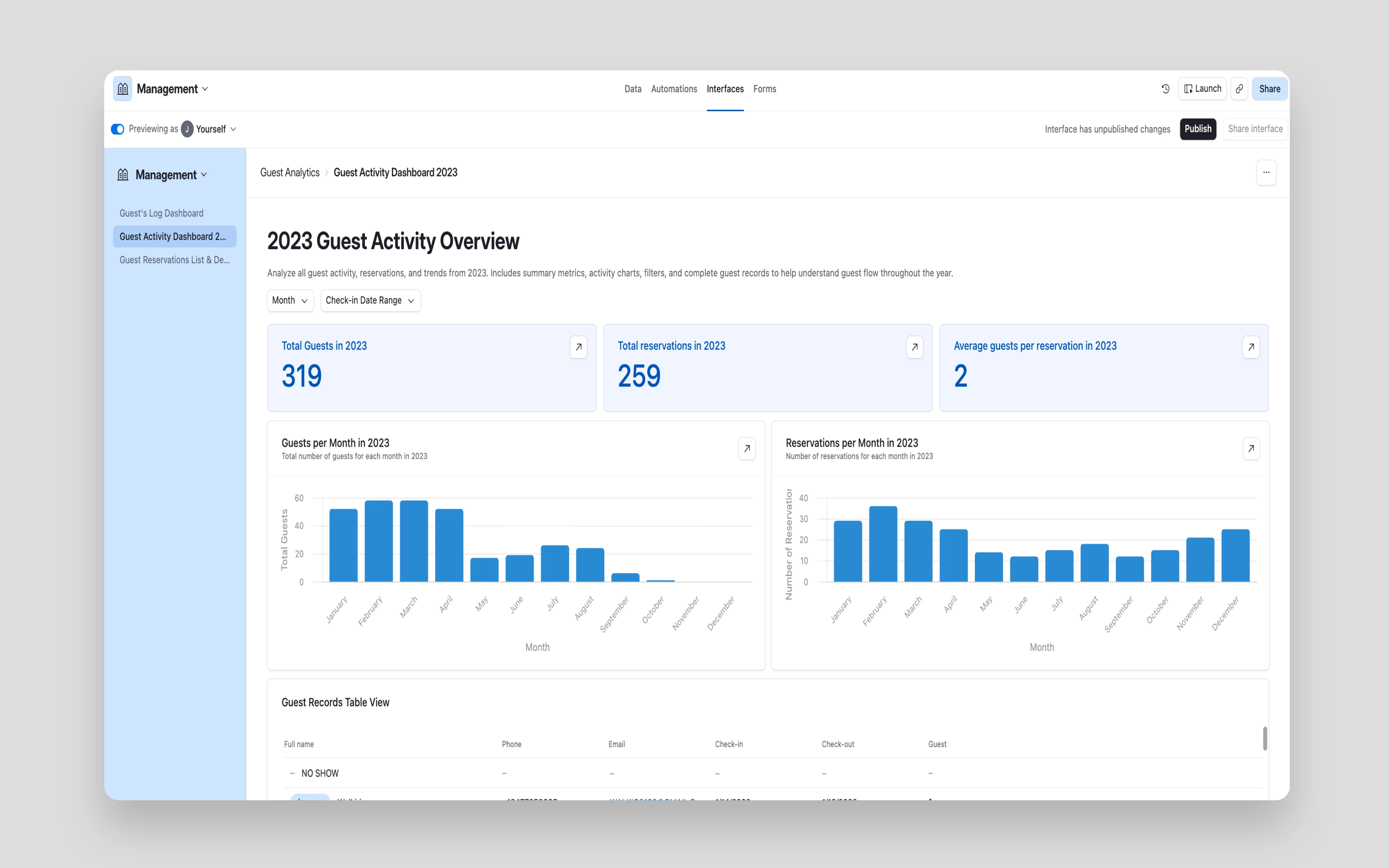1389x868 pixels.
Task: Expand the Total reservations in 2023 card
Action: [914, 347]
